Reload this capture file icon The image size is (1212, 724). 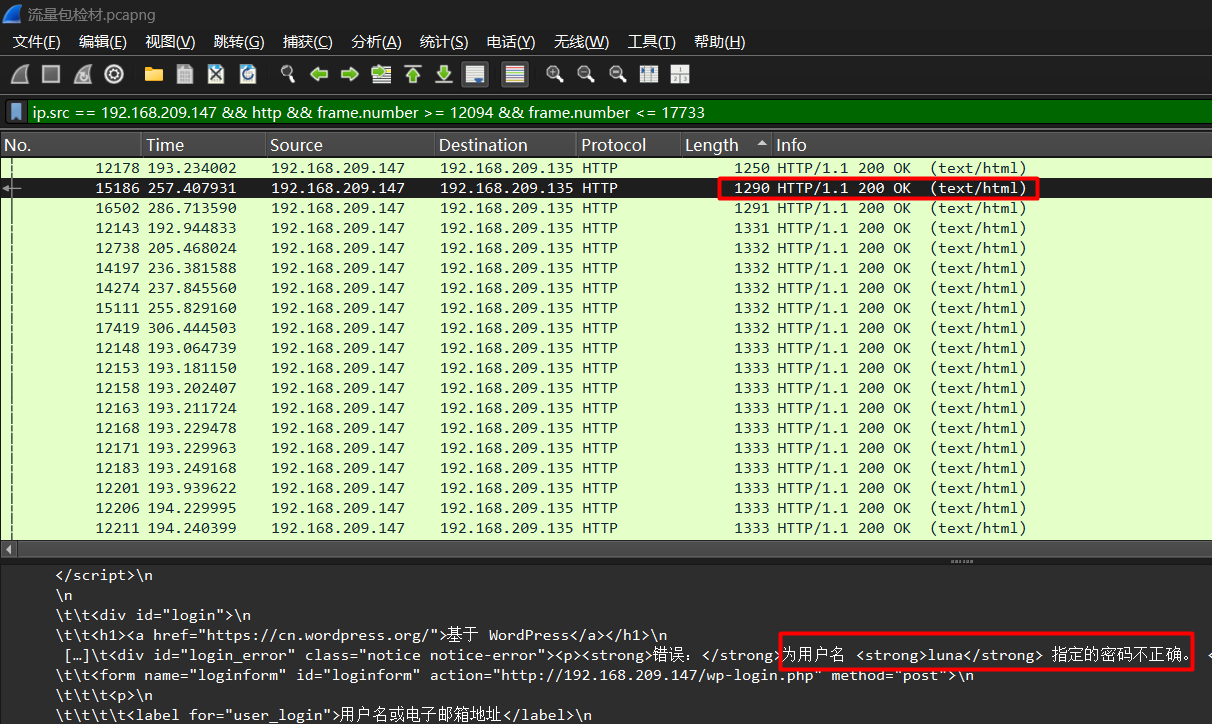[248, 74]
